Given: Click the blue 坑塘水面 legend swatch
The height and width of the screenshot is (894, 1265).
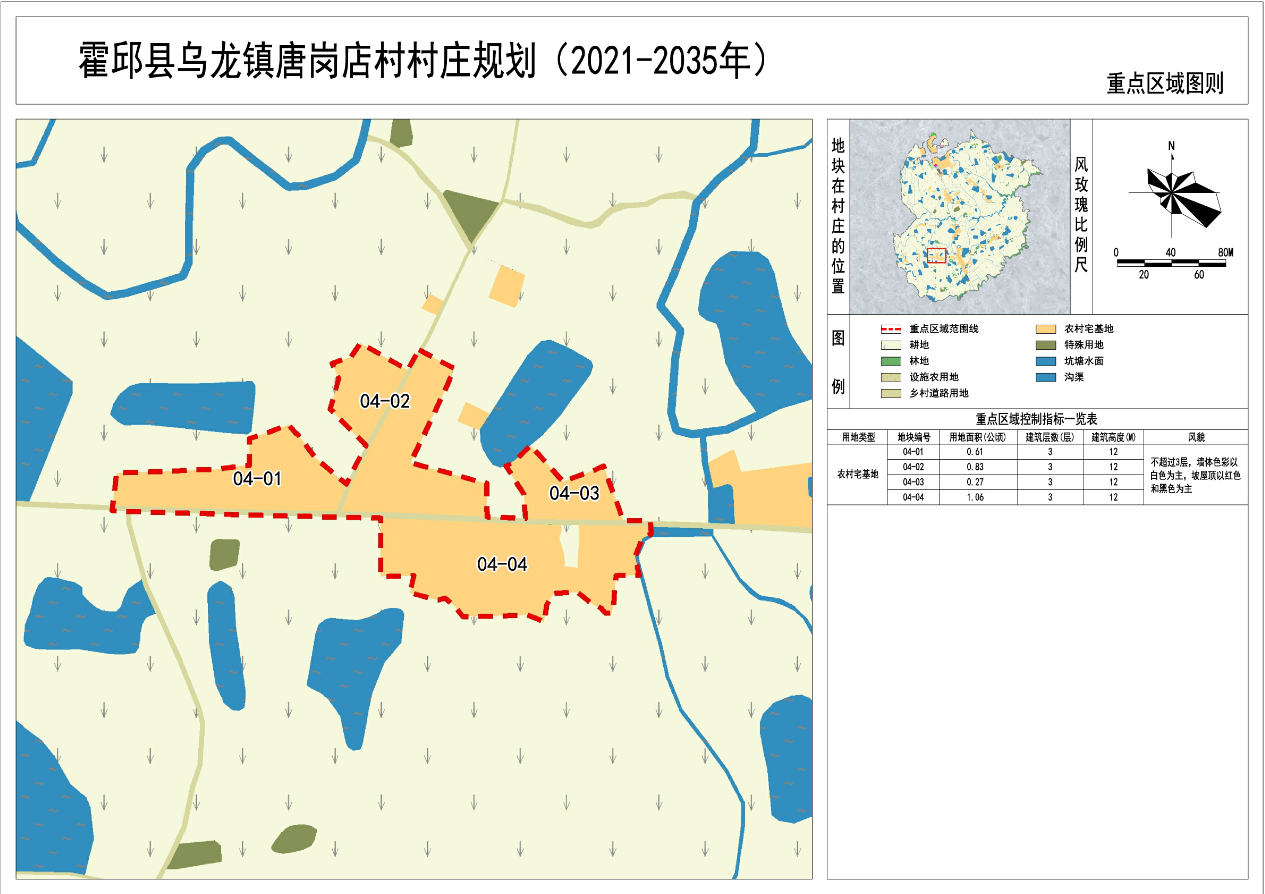Looking at the screenshot, I should click(x=1045, y=361).
